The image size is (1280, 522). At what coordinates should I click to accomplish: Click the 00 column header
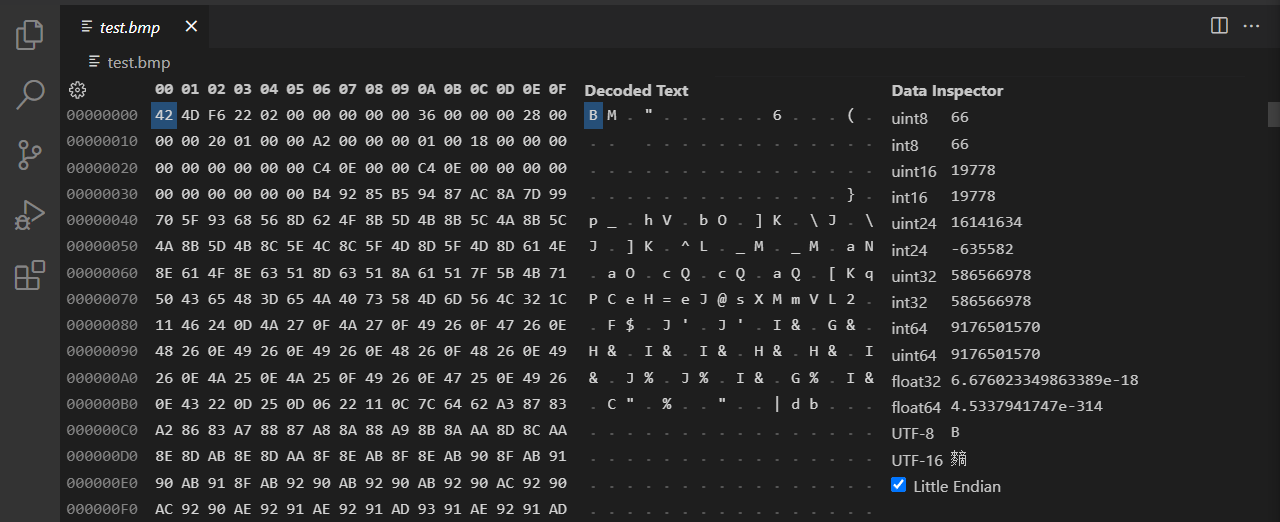(164, 90)
